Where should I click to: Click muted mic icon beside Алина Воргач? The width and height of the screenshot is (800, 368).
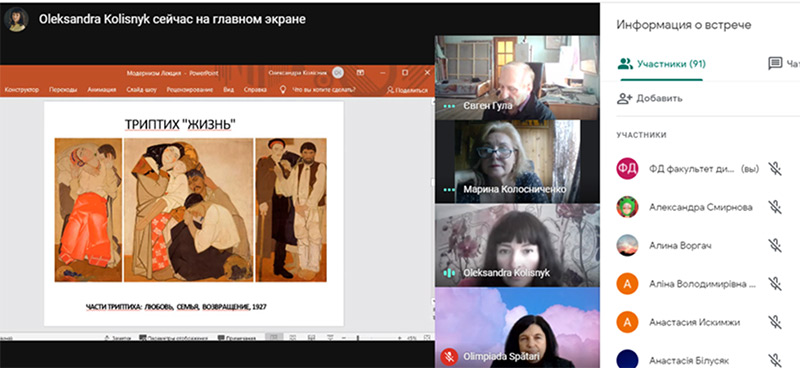(x=775, y=245)
